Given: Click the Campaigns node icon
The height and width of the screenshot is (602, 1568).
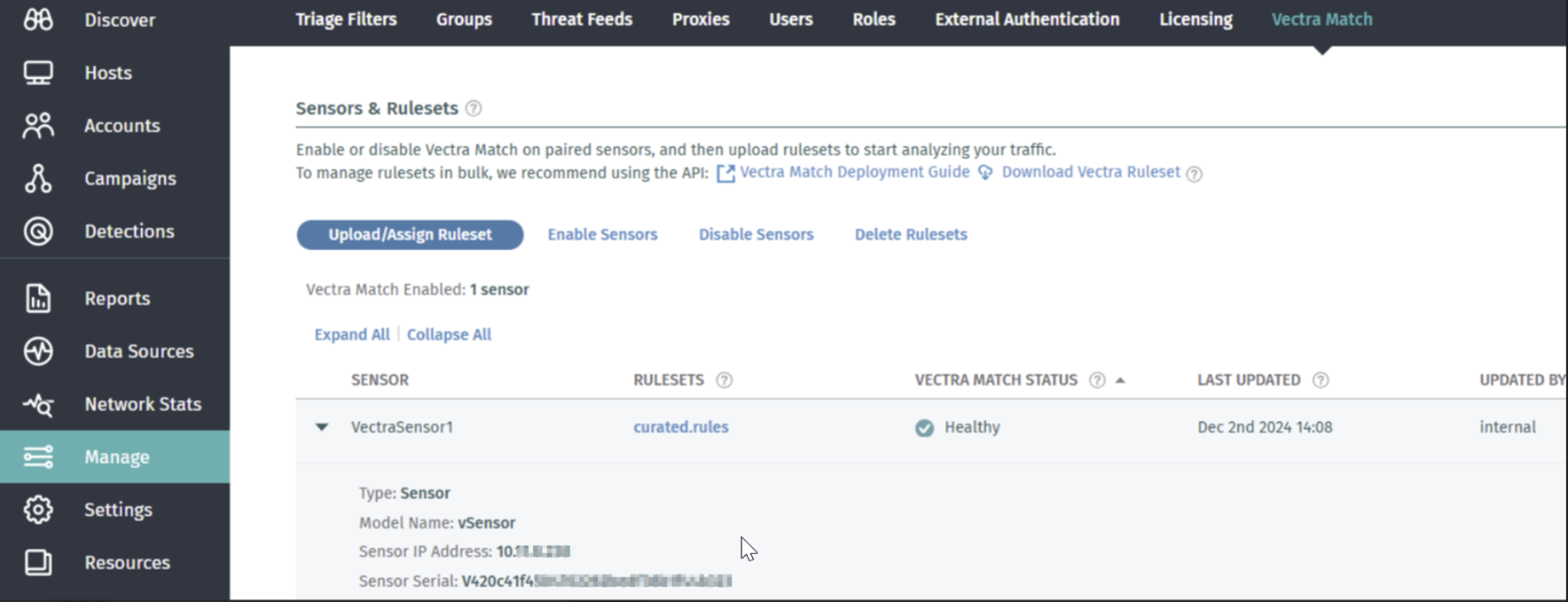Looking at the screenshot, I should click(x=38, y=178).
